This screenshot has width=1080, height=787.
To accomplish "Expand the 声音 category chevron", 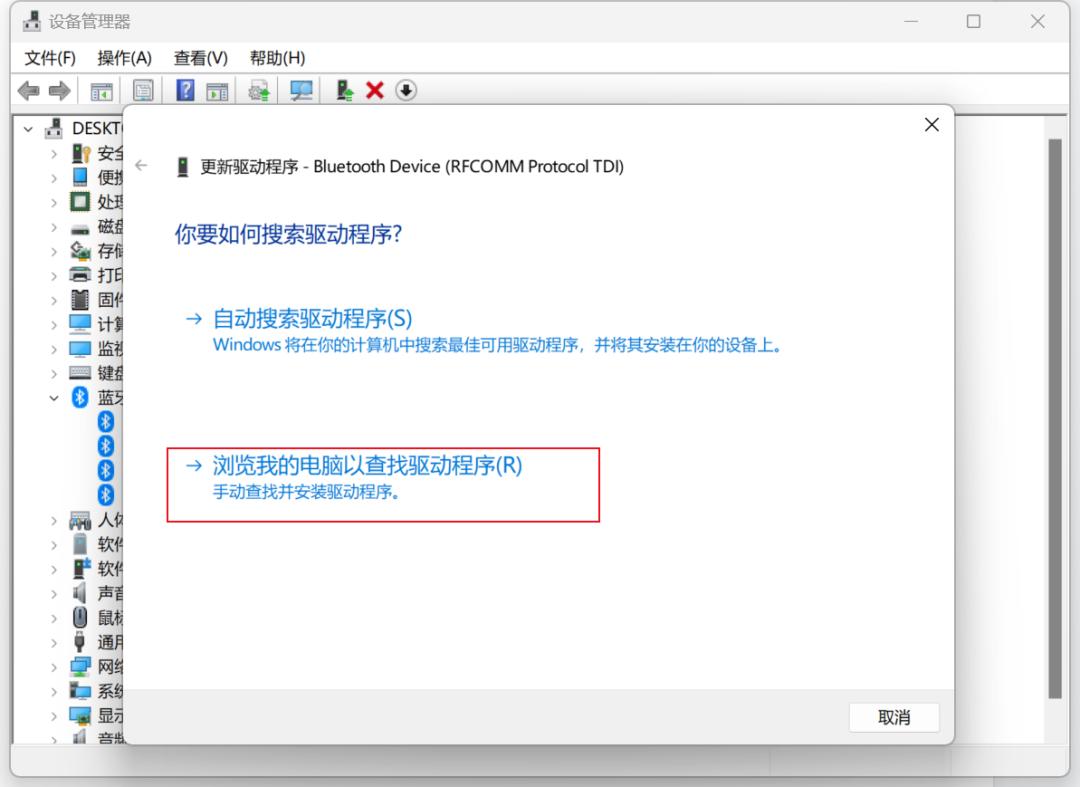I will point(54,594).
